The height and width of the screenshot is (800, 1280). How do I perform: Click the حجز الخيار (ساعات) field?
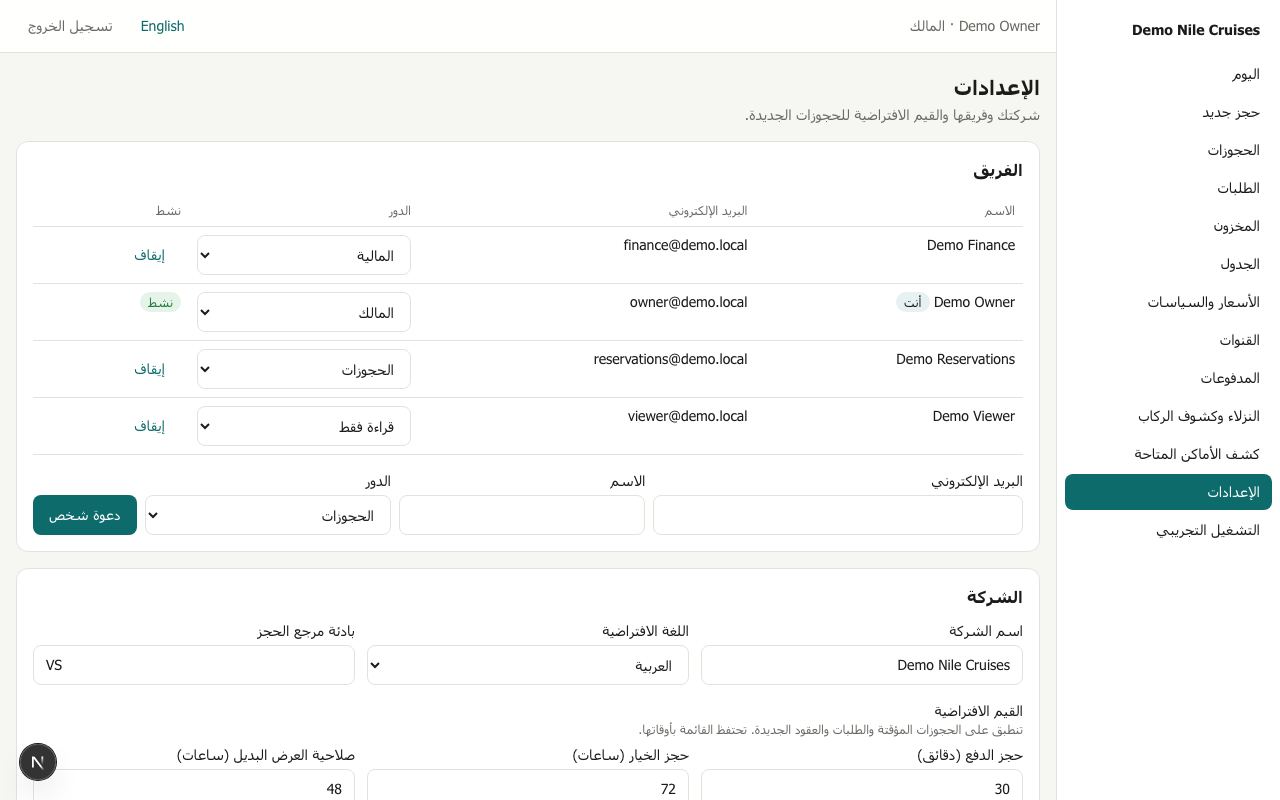(x=528, y=785)
